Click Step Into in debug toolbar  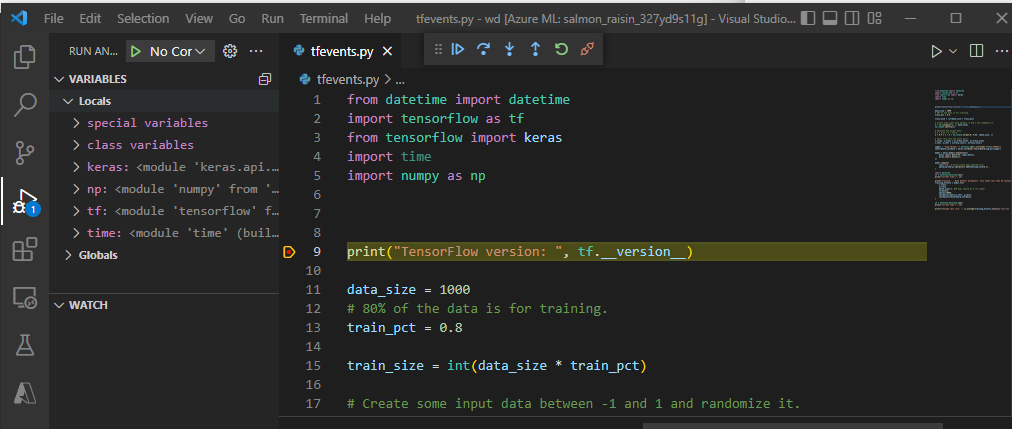[510, 49]
